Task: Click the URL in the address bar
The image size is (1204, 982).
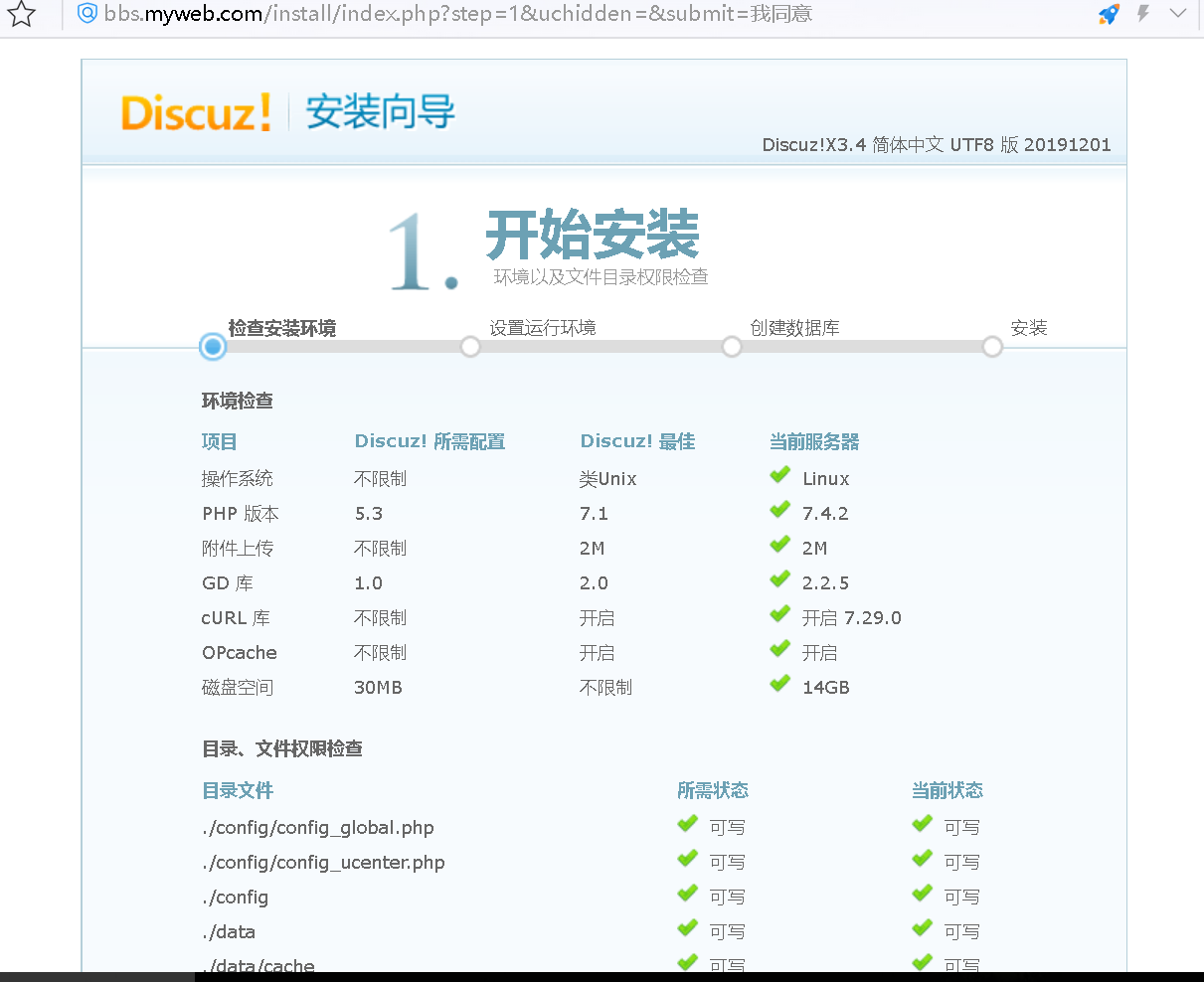Action: [458, 14]
